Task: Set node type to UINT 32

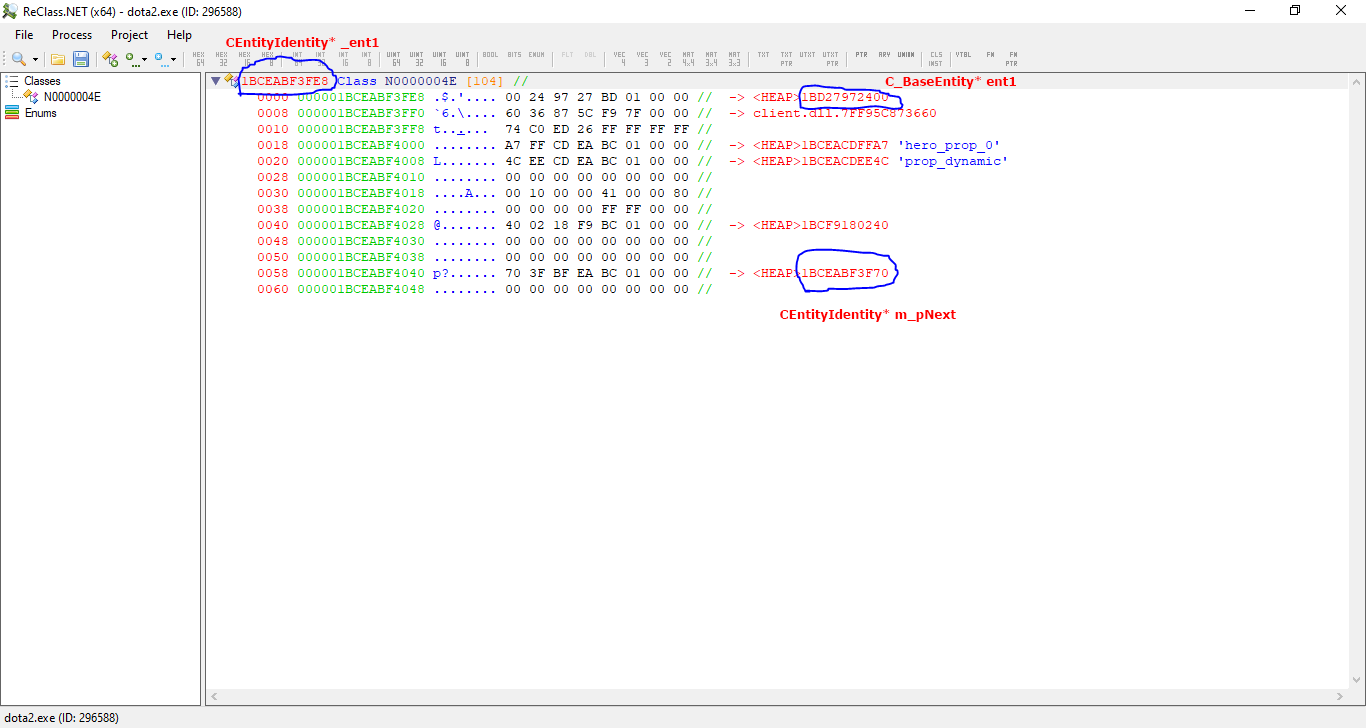Action: pyautogui.click(x=416, y=59)
